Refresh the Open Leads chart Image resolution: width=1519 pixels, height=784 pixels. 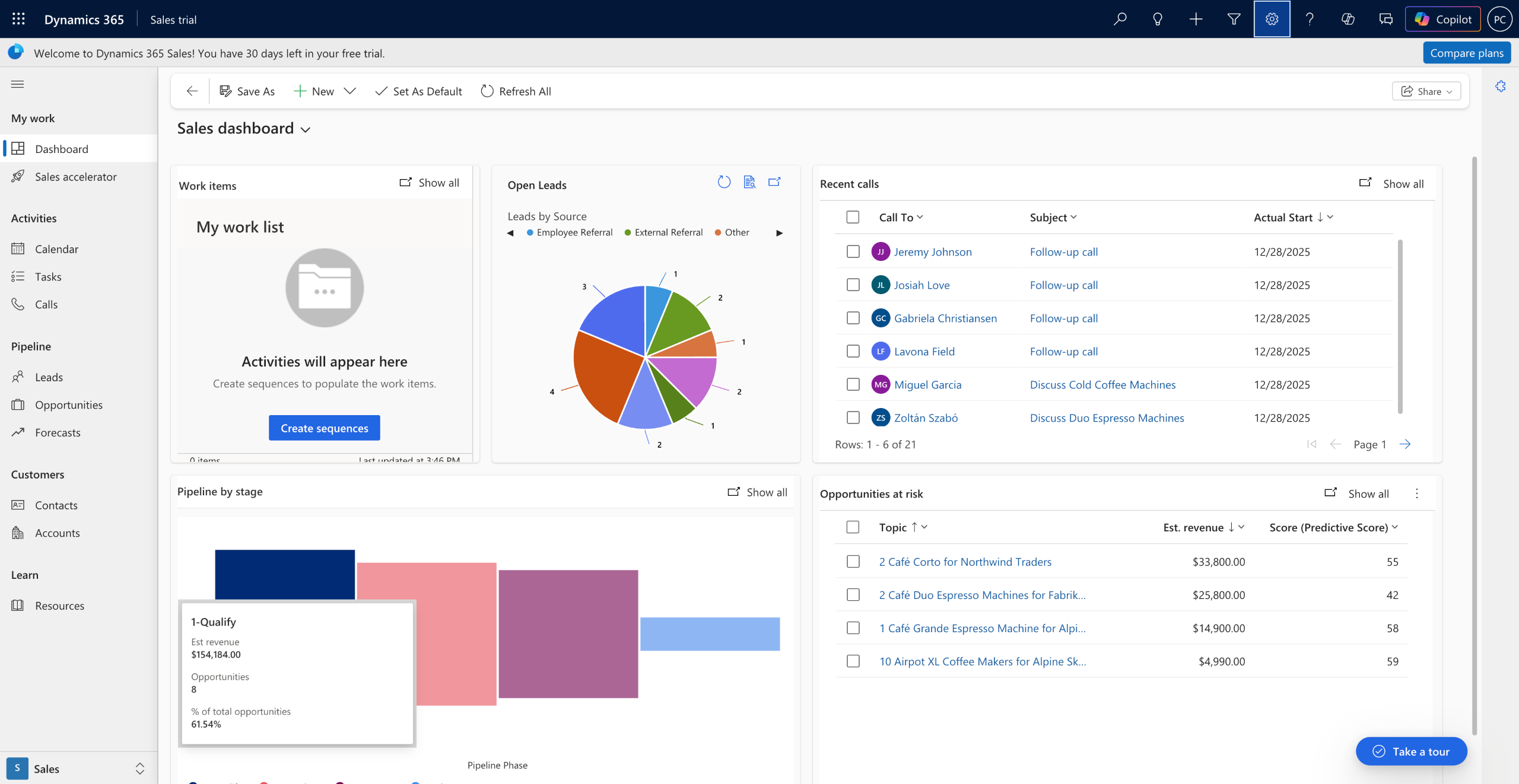click(x=724, y=182)
